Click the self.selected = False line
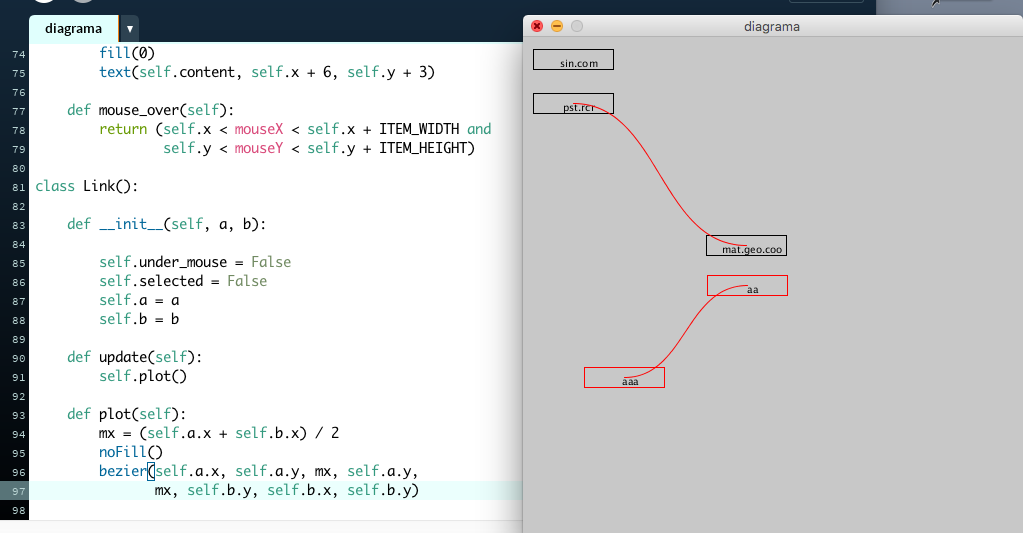This screenshot has height=533, width=1023. point(183,281)
